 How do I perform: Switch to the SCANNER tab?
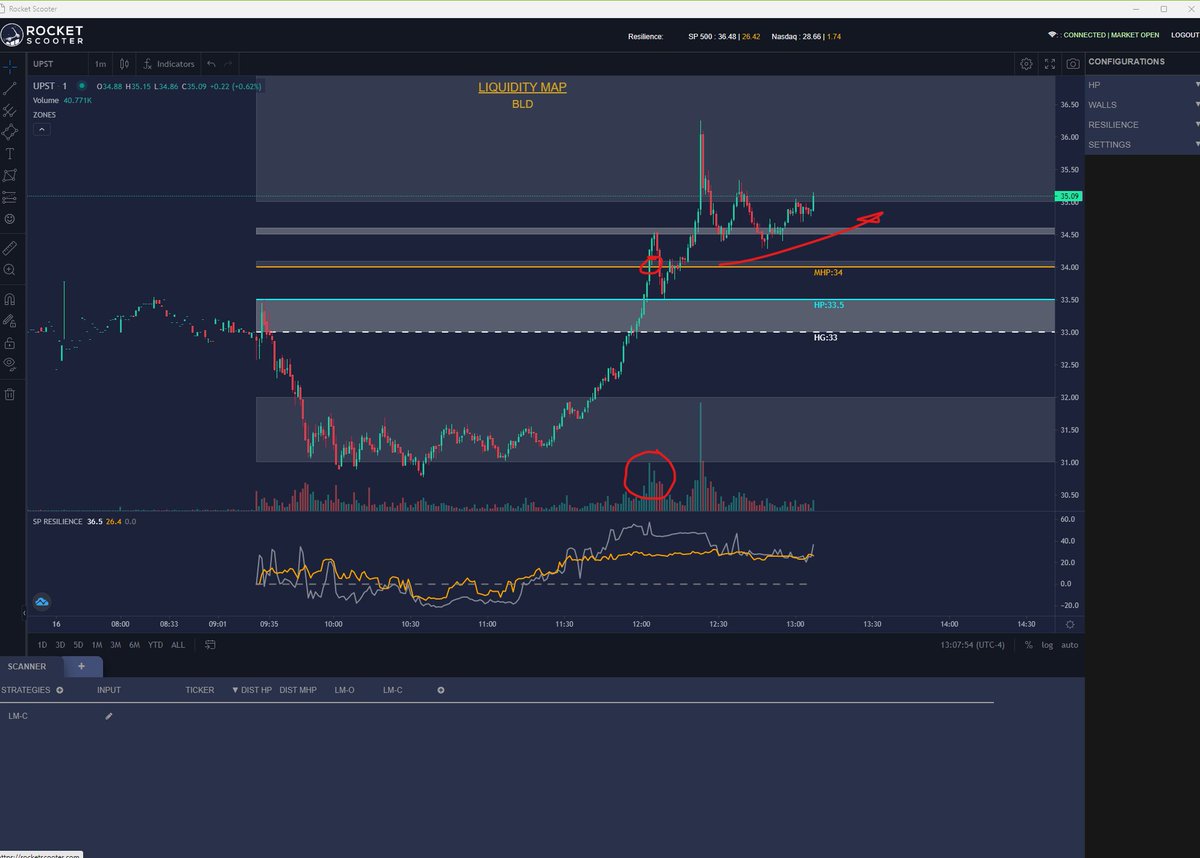point(26,666)
